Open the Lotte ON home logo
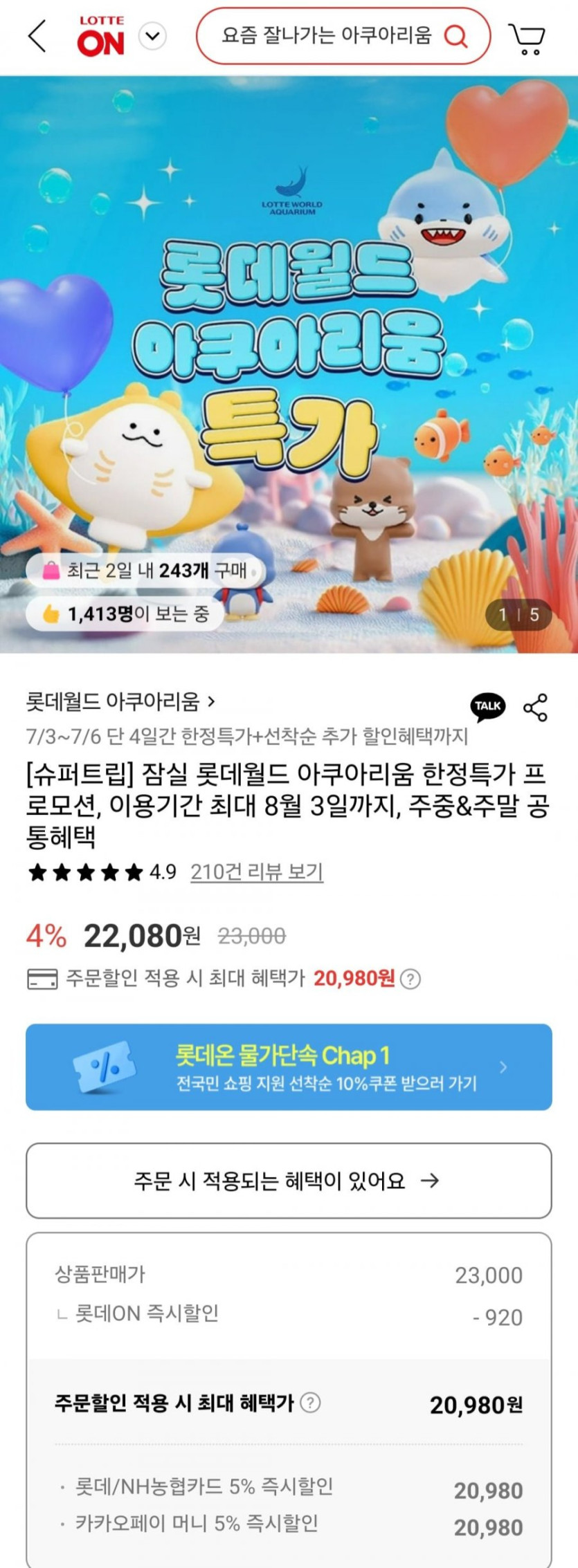578x1568 pixels. pyautogui.click(x=101, y=36)
